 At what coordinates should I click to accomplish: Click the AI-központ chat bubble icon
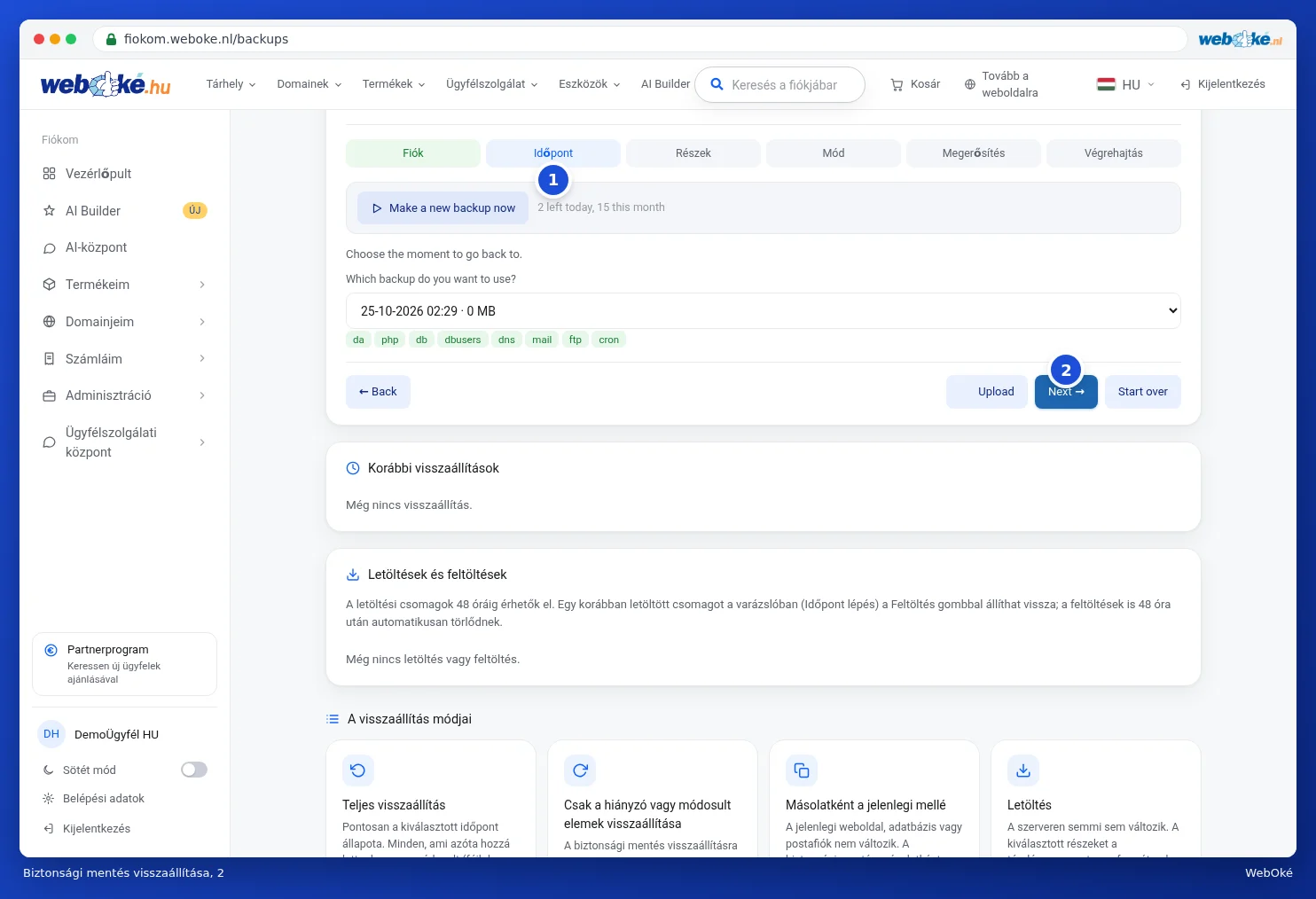click(x=50, y=248)
